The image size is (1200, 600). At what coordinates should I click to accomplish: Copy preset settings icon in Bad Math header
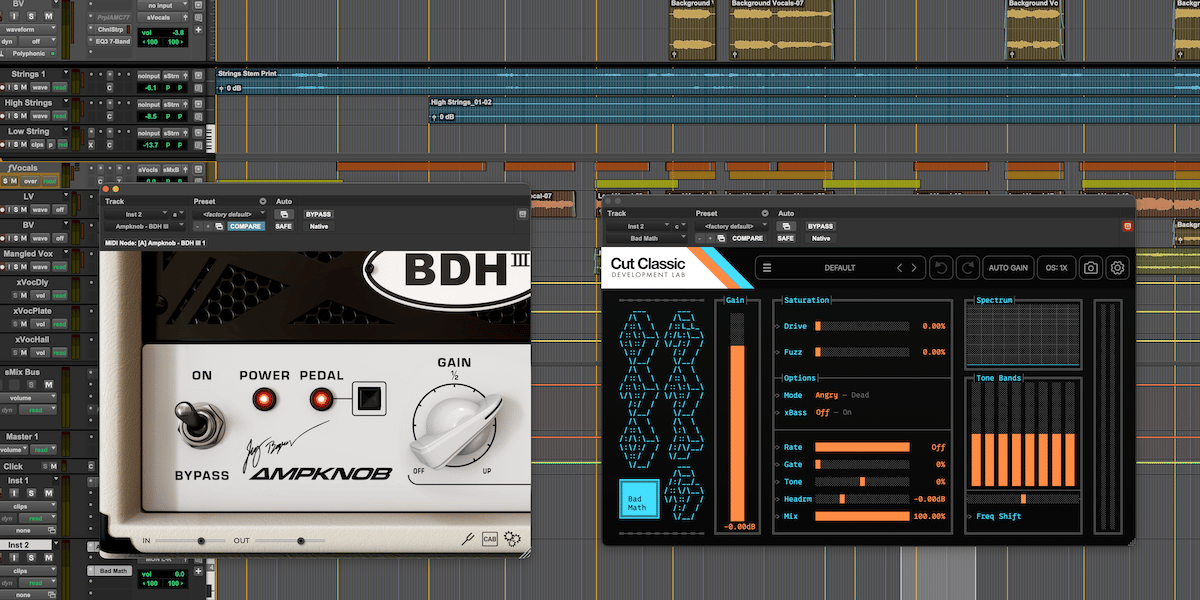tap(720, 238)
